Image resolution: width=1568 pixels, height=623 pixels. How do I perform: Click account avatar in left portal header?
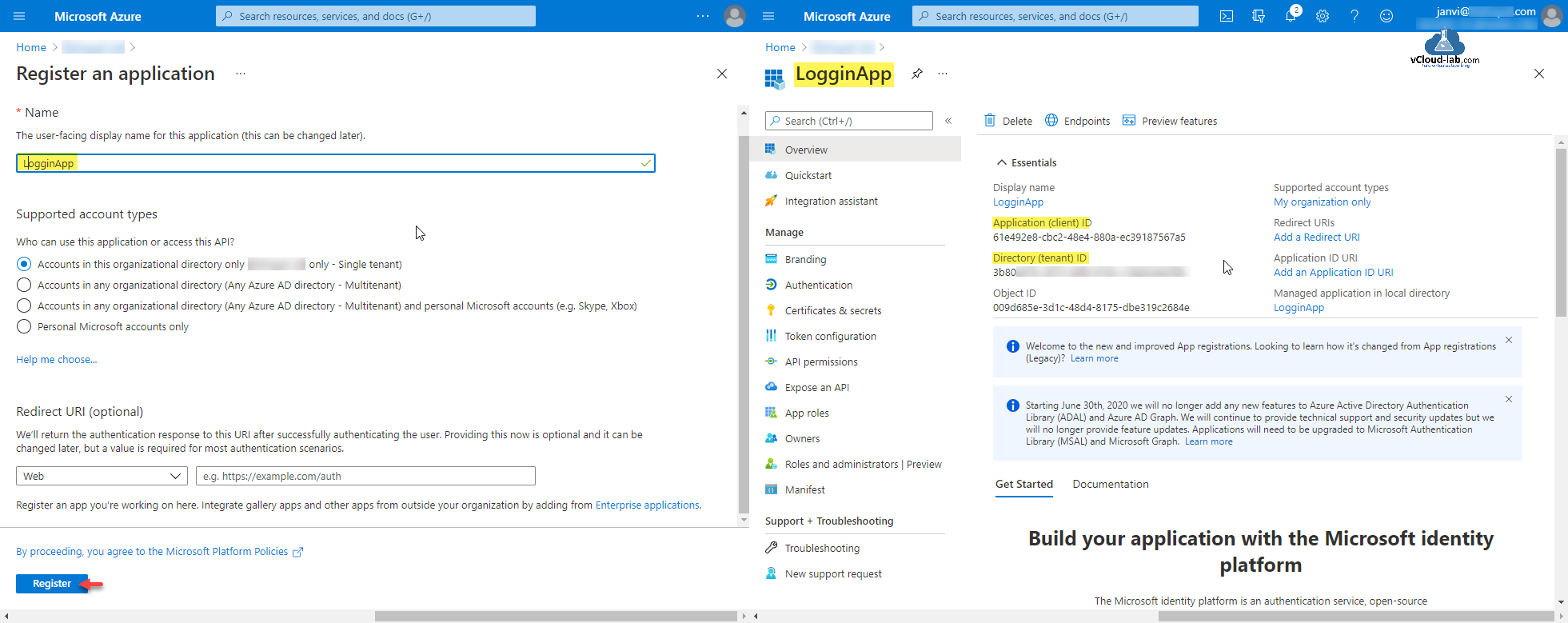(735, 16)
